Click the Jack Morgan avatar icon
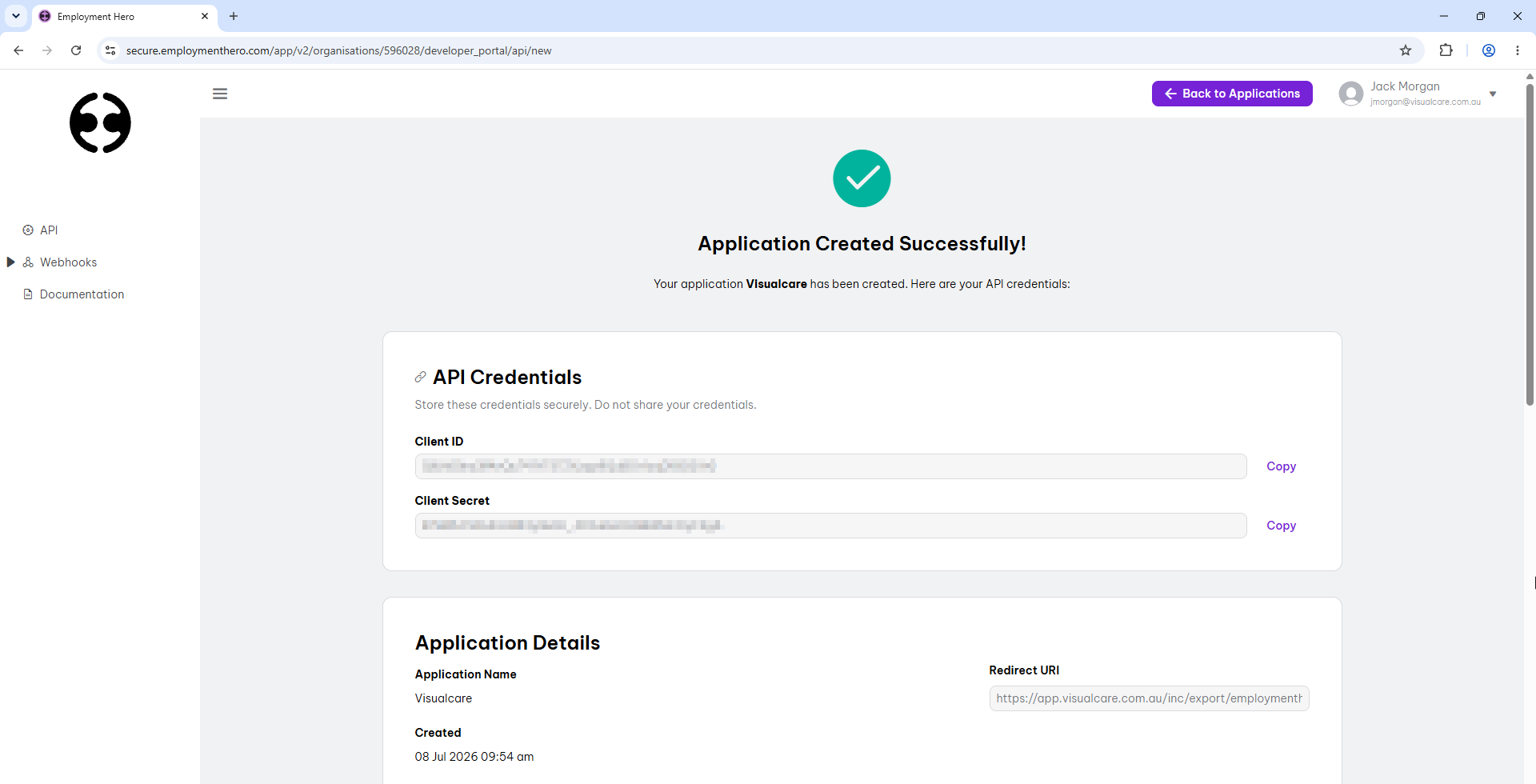 1351,94
